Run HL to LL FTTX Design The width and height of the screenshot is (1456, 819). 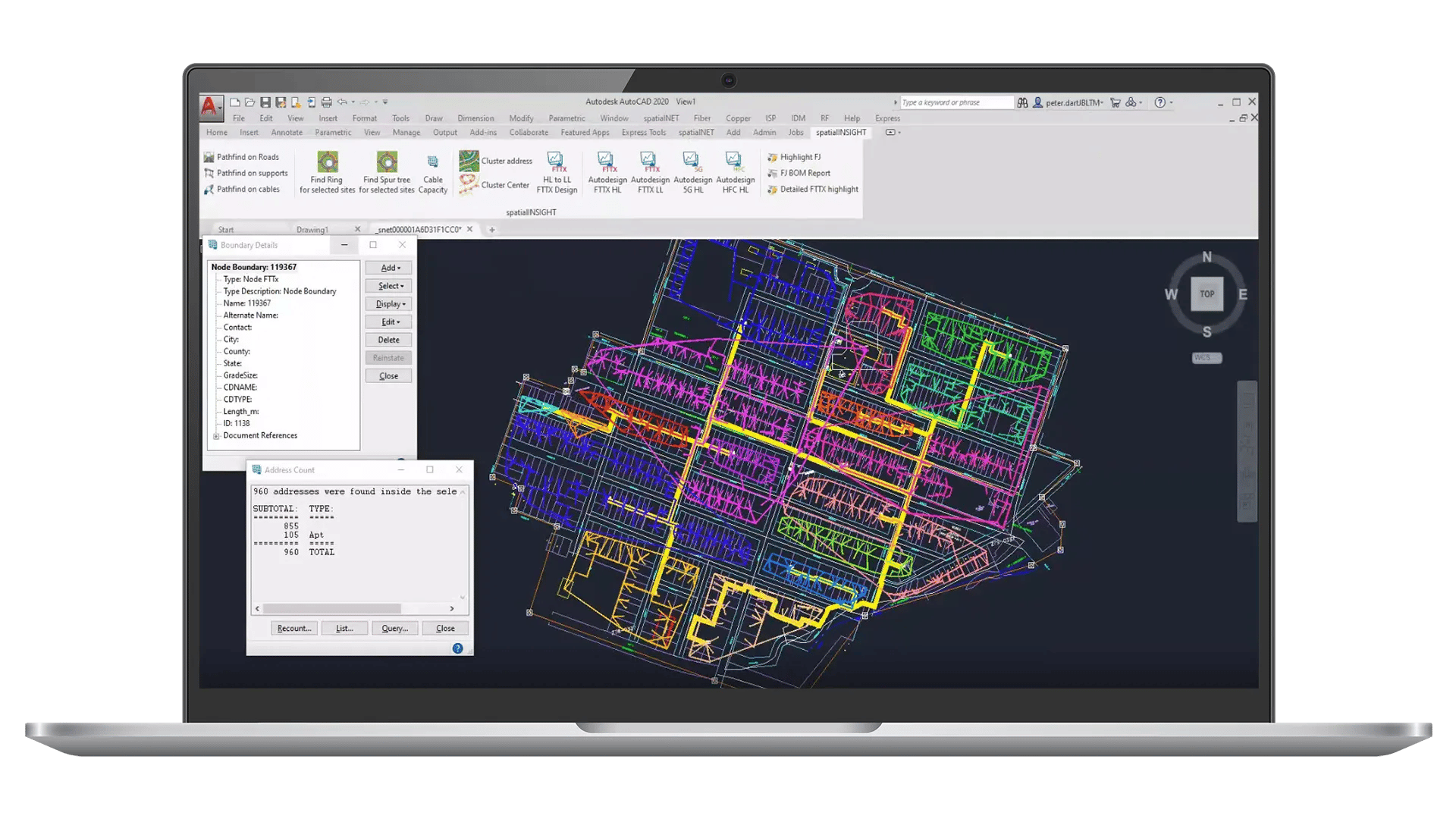point(557,172)
